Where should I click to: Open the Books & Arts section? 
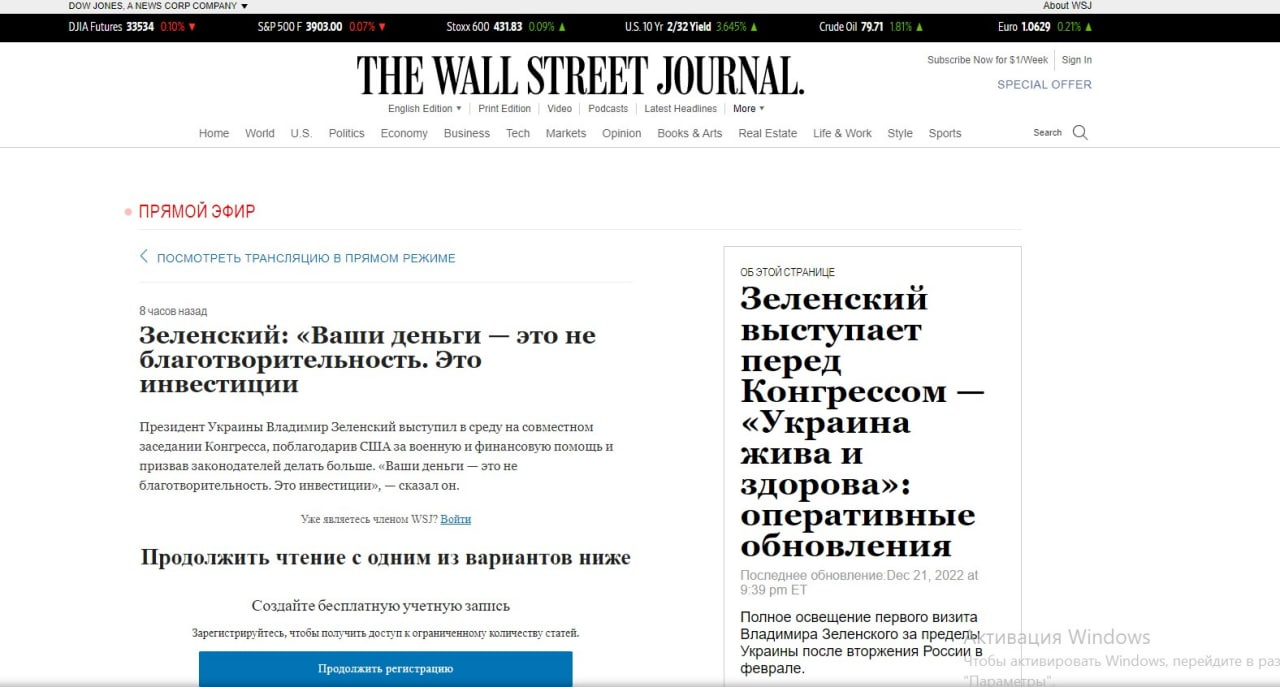coord(690,133)
